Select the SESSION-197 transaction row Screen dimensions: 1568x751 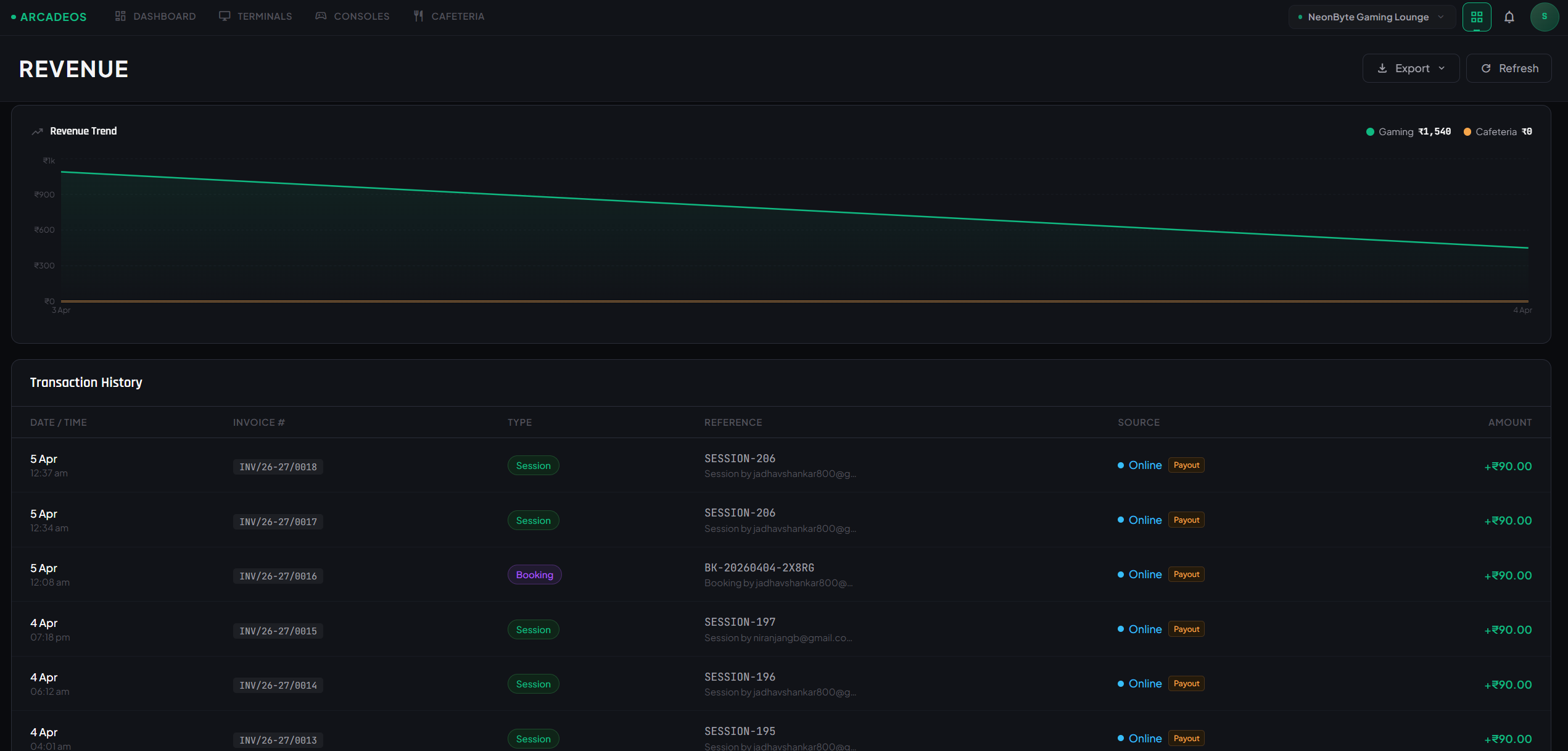coord(740,623)
